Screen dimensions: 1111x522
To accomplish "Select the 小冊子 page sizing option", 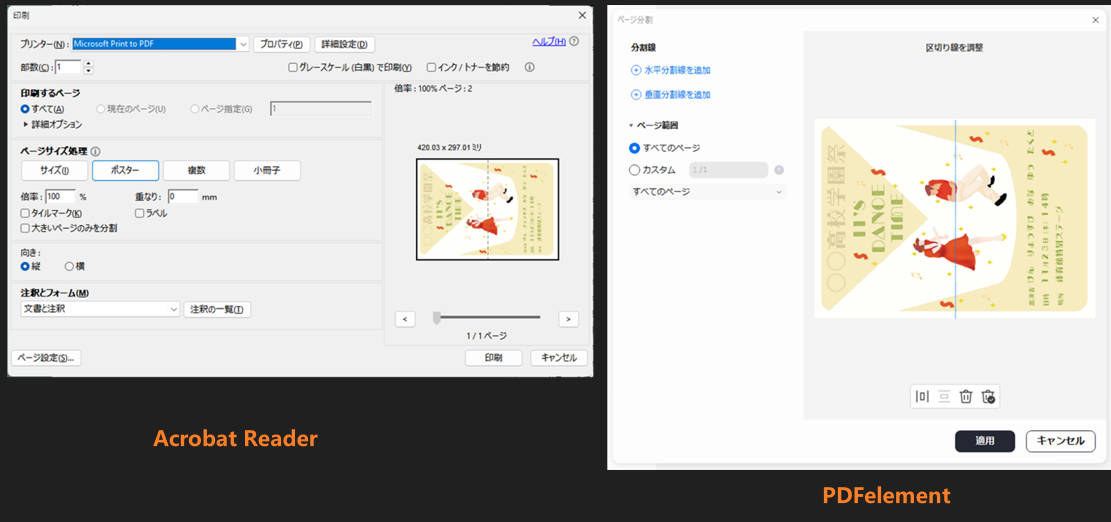I will point(267,171).
